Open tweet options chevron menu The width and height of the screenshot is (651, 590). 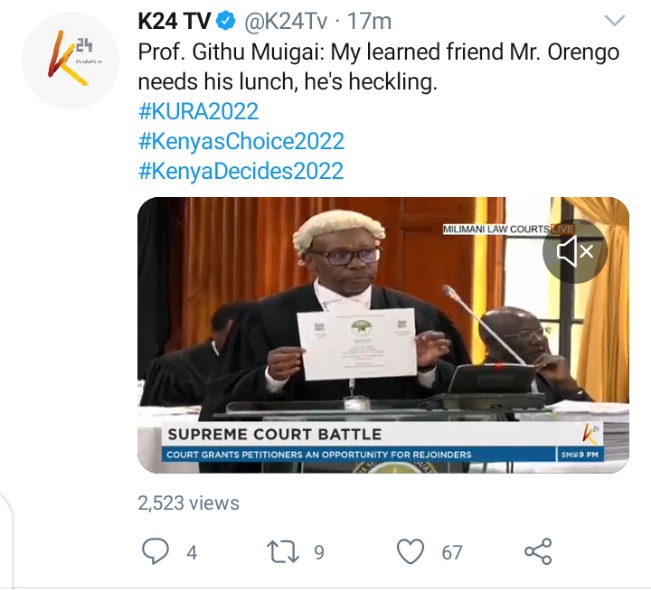(x=614, y=20)
